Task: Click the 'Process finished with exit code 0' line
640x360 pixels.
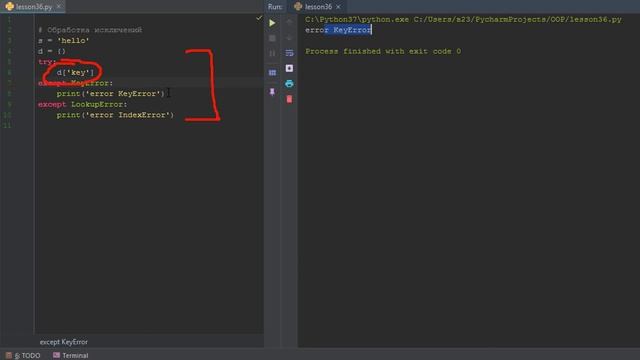Action: 383,51
